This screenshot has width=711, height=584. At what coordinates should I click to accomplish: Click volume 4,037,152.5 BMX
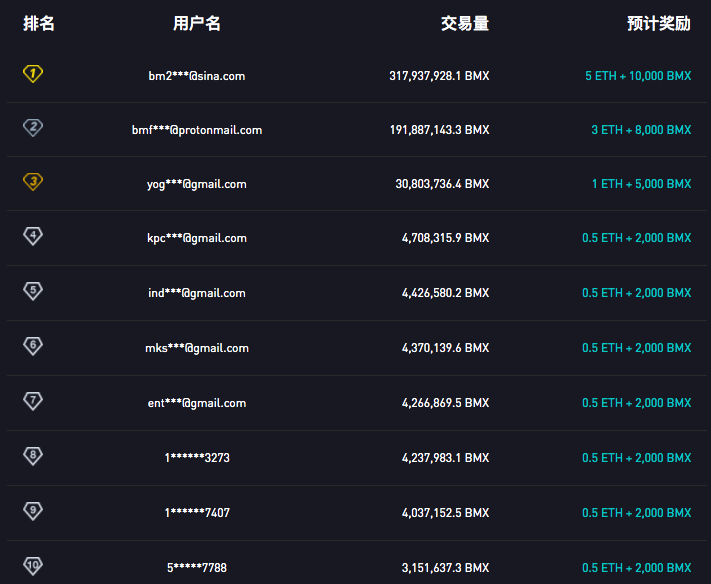pos(446,513)
